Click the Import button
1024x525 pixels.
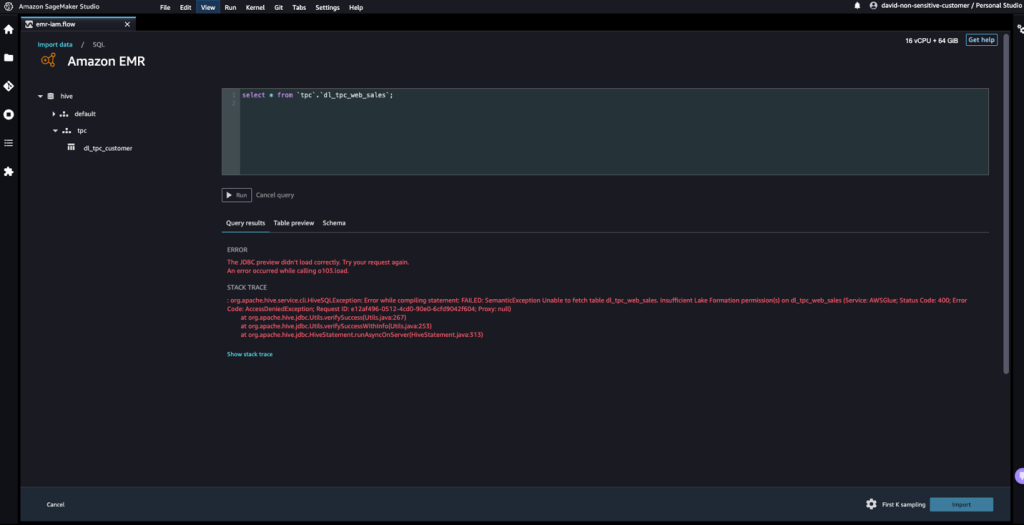pos(961,505)
